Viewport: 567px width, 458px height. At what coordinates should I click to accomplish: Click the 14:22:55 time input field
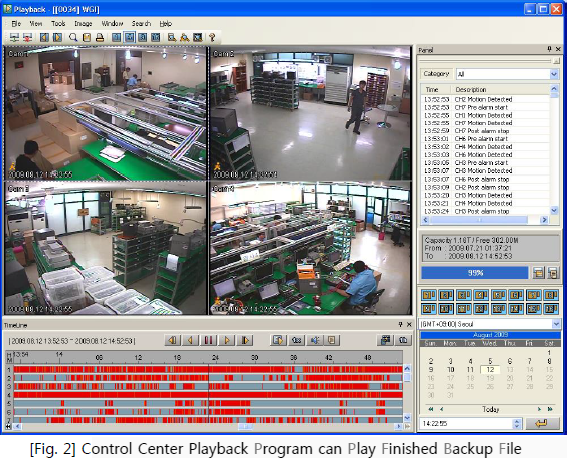(x=466, y=423)
